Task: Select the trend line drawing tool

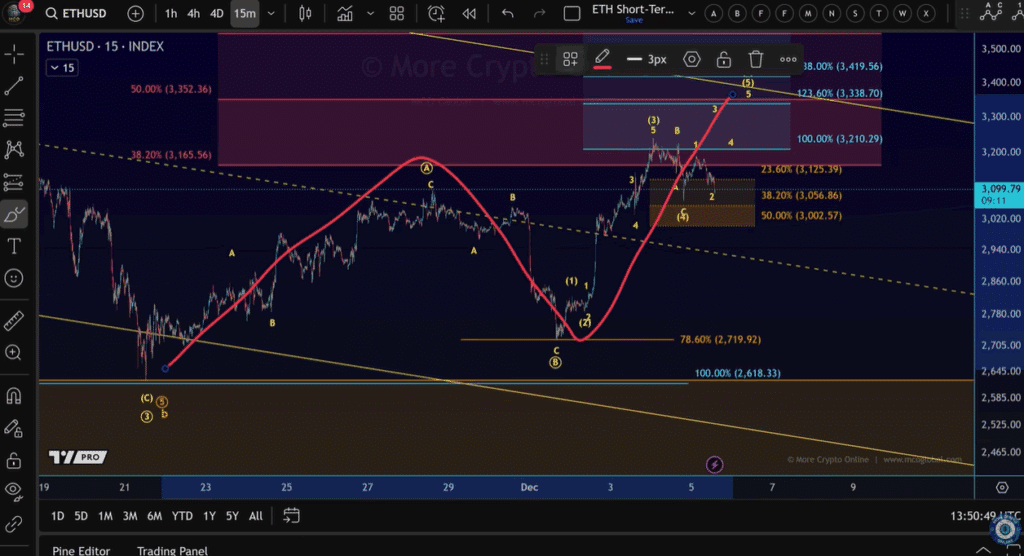Action: click(x=14, y=86)
